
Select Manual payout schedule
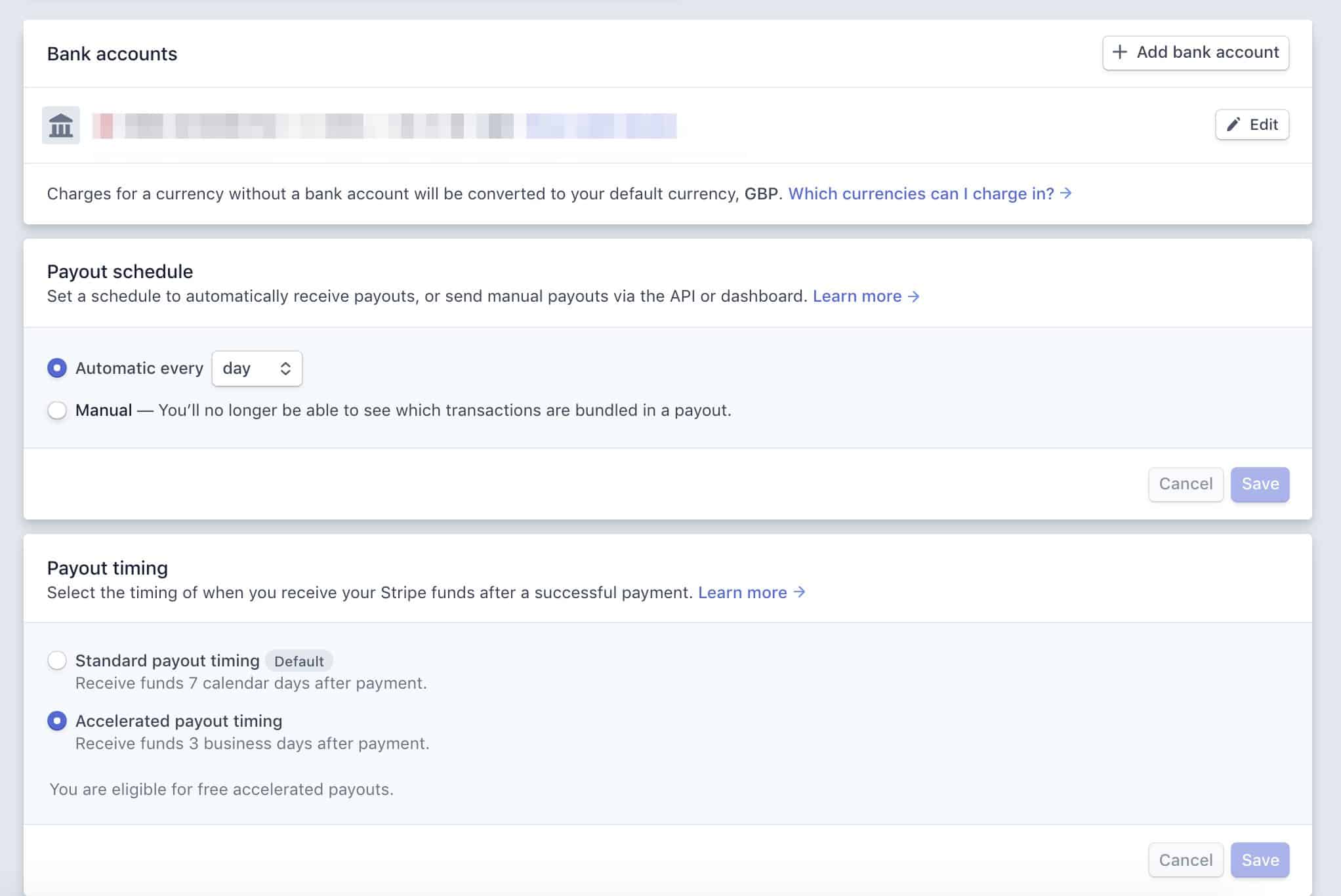click(57, 410)
